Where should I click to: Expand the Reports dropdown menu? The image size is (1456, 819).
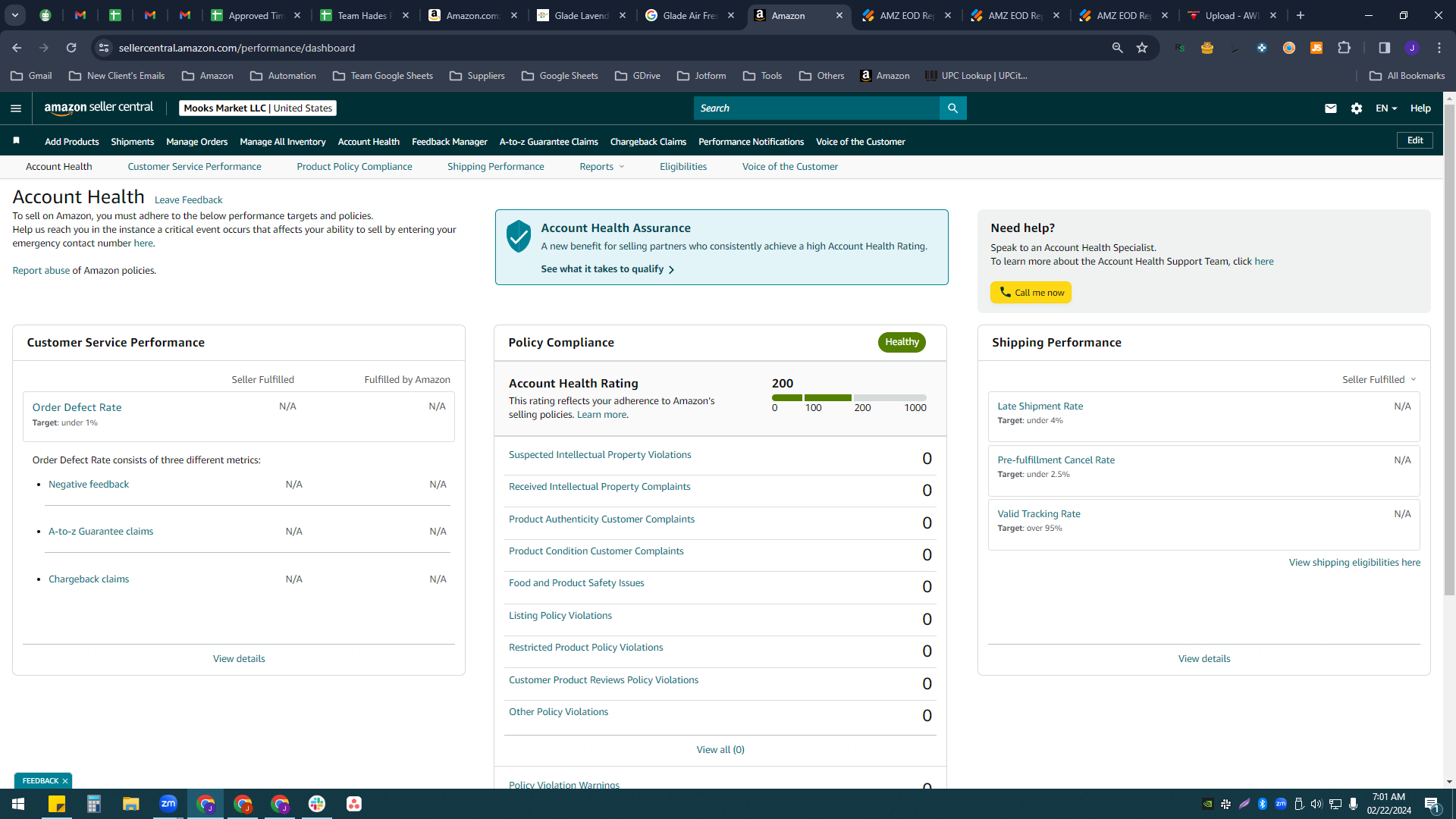pos(602,167)
